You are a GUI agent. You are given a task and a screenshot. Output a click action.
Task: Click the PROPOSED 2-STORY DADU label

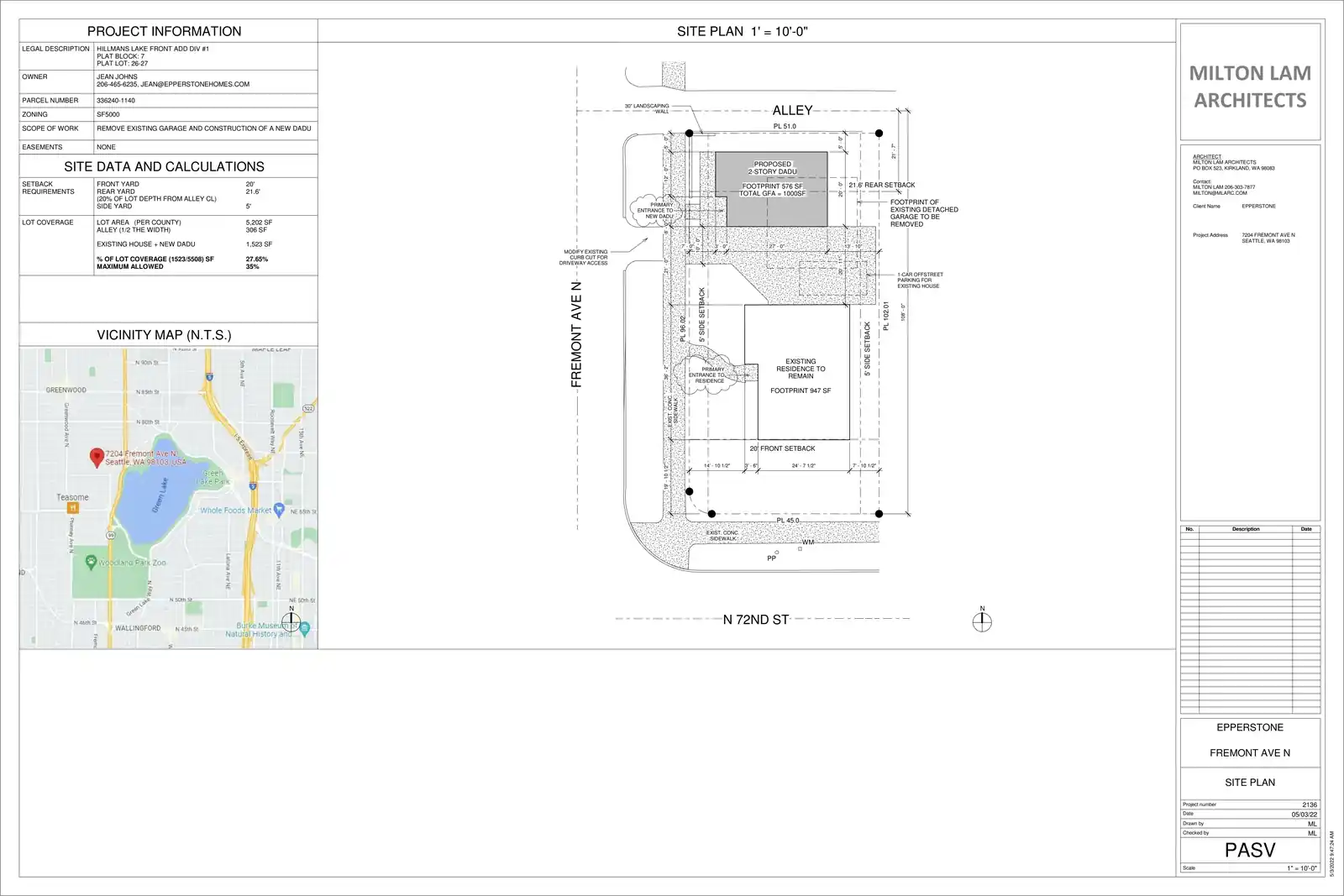pos(773,168)
